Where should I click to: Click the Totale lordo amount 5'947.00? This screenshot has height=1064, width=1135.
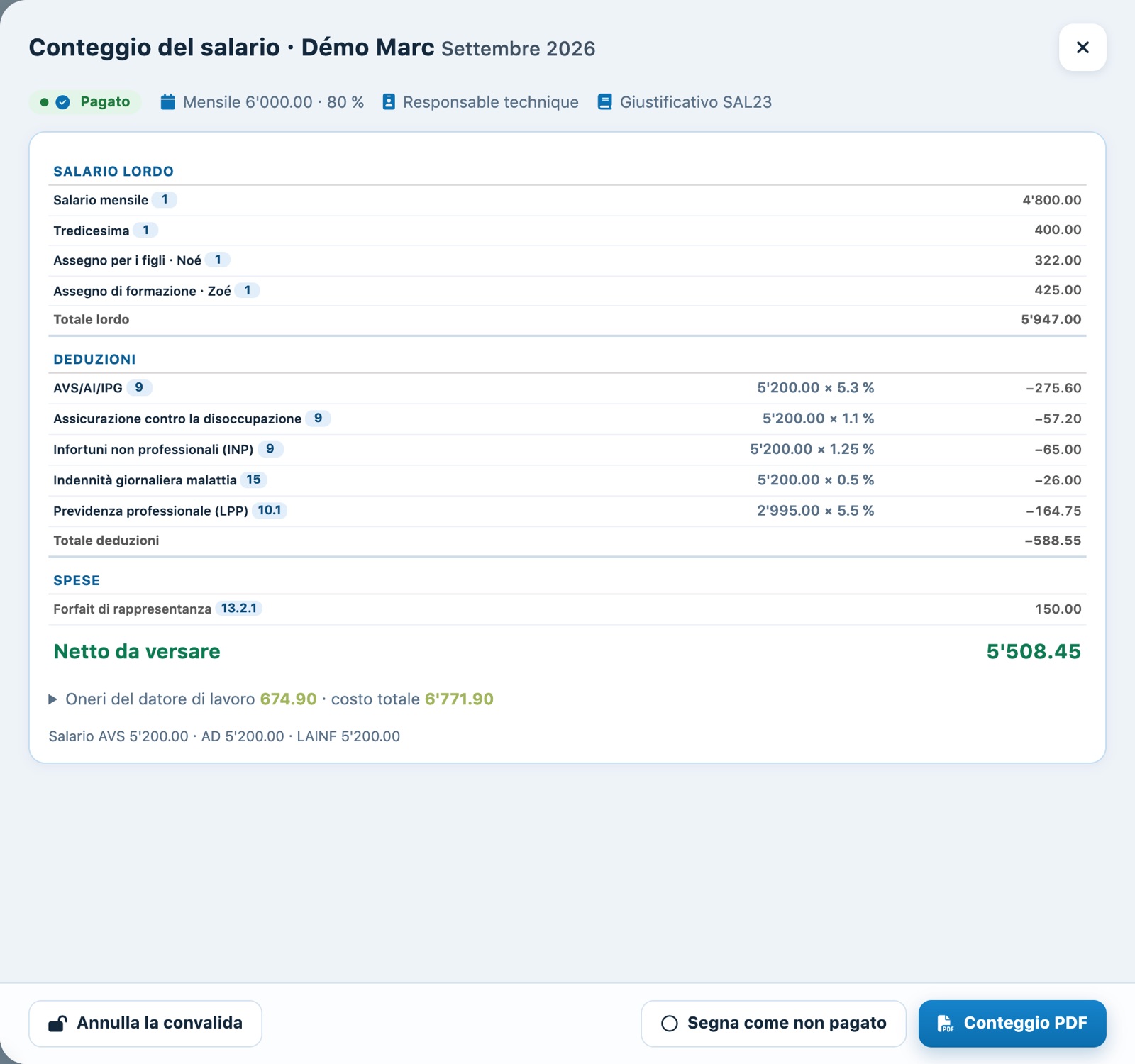click(x=1051, y=319)
